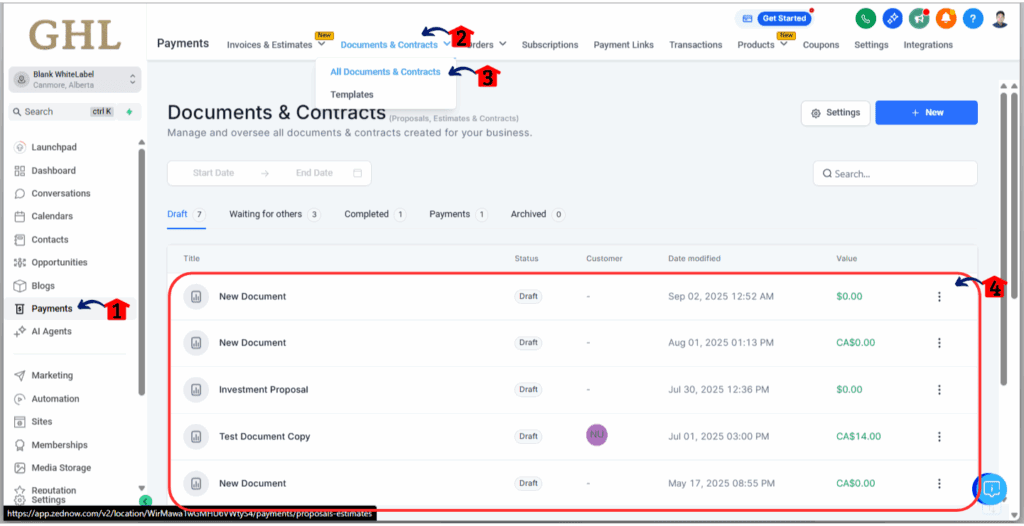This screenshot has width=1024, height=526.
Task: Open the Test Document Copy document
Action: 264,436
